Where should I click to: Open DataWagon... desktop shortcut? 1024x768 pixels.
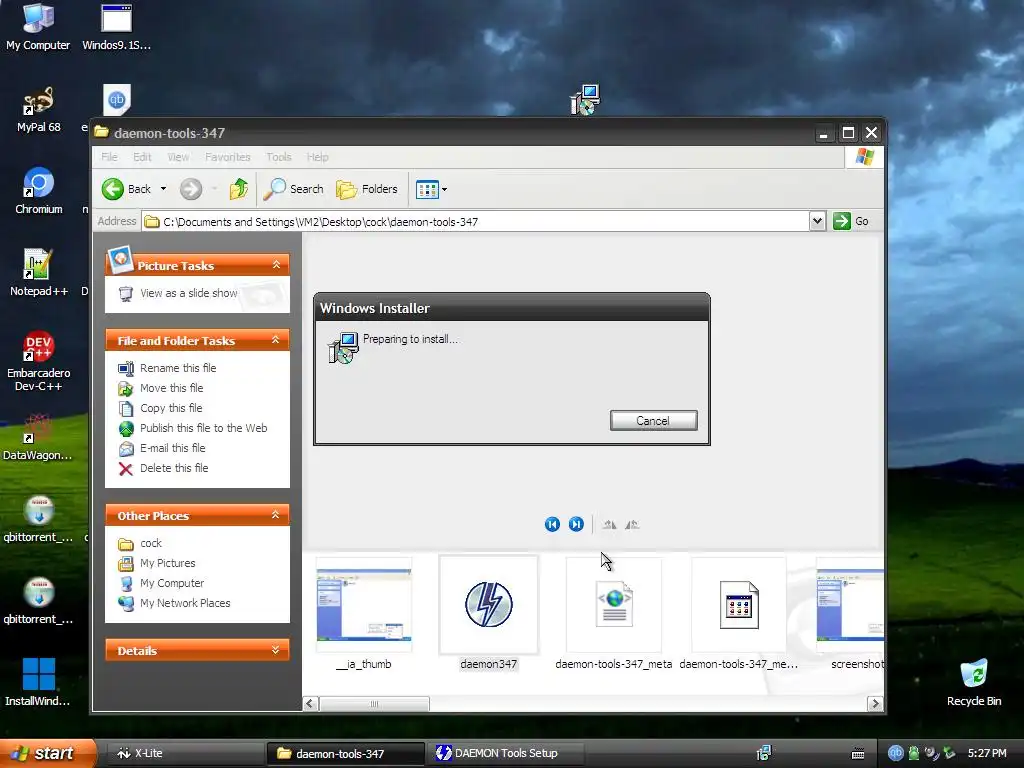[38, 438]
